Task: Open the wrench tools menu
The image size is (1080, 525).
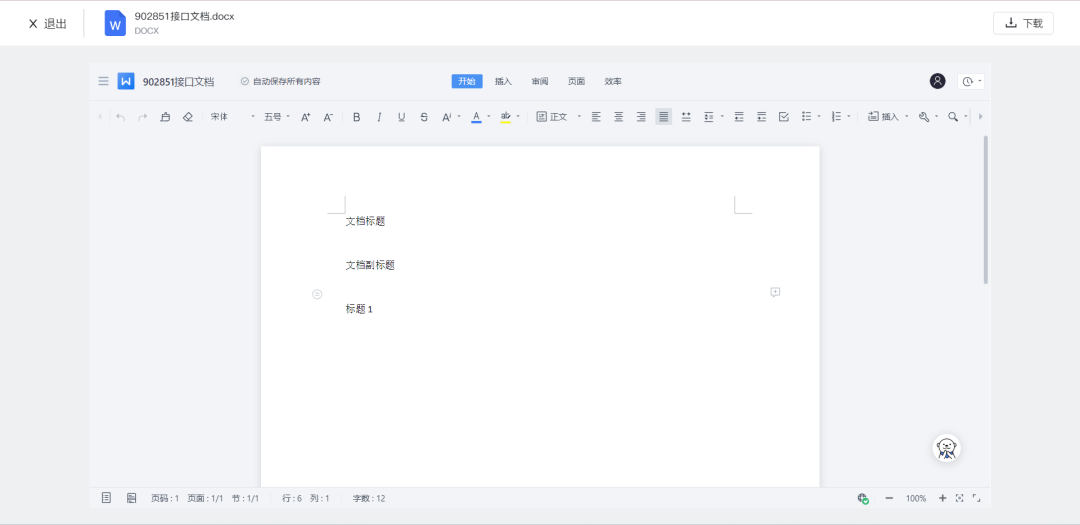Action: click(x=924, y=117)
